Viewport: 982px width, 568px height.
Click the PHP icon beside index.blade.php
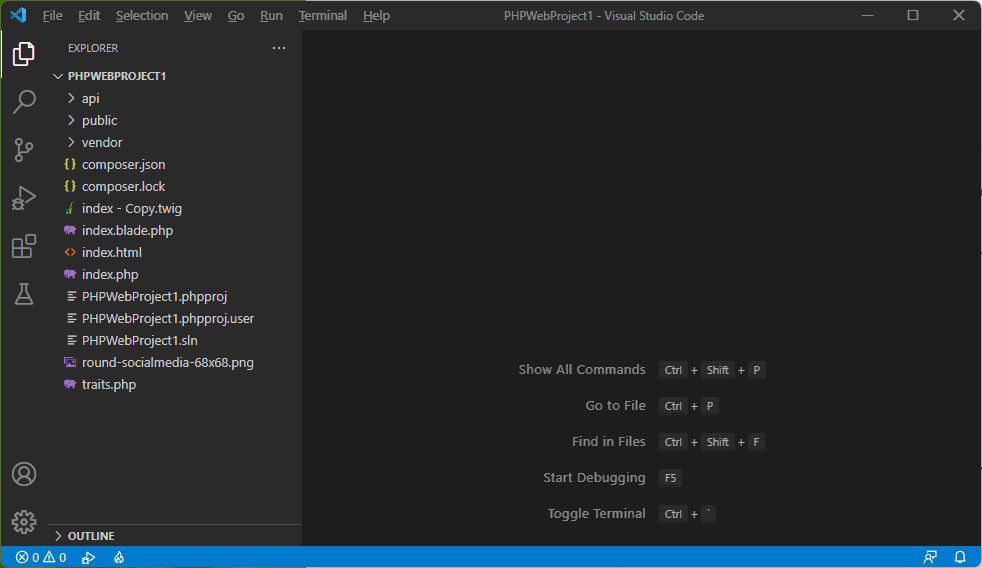tap(70, 230)
